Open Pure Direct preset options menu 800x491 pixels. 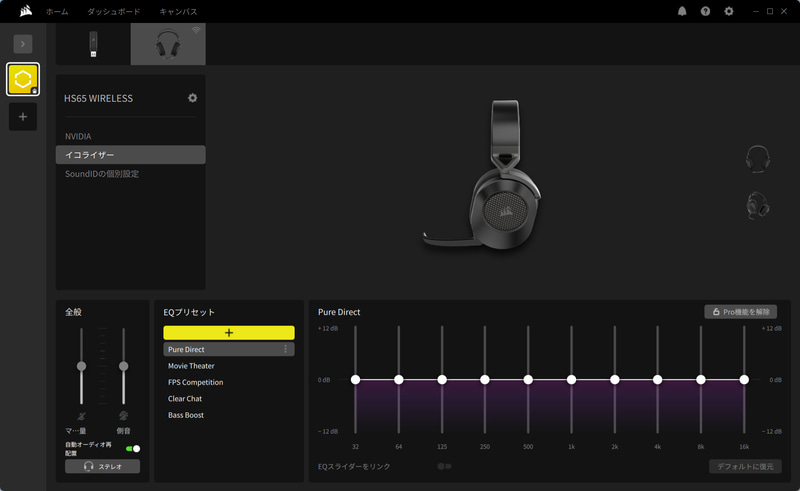pos(286,349)
